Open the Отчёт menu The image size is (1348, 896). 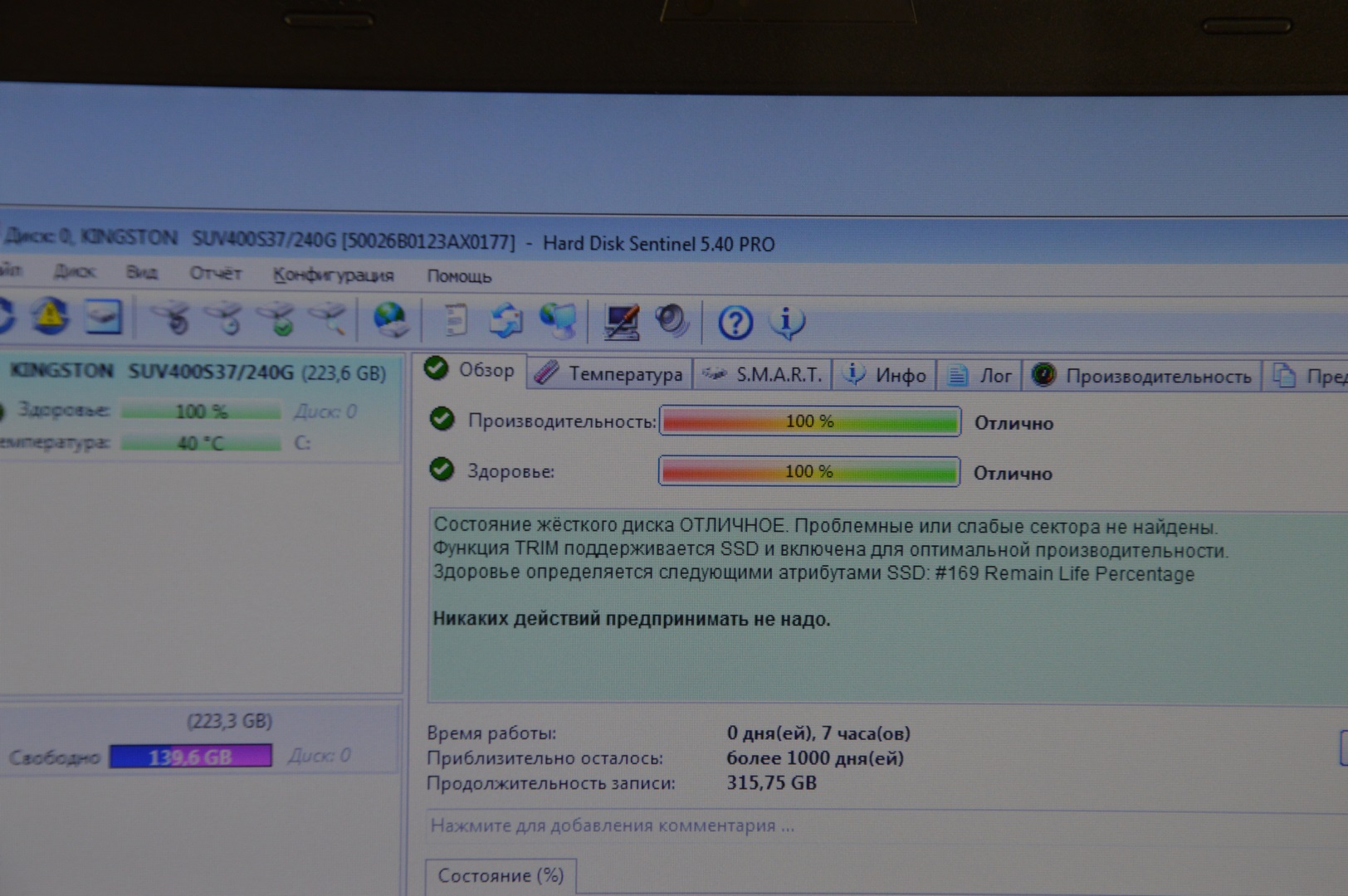215,274
